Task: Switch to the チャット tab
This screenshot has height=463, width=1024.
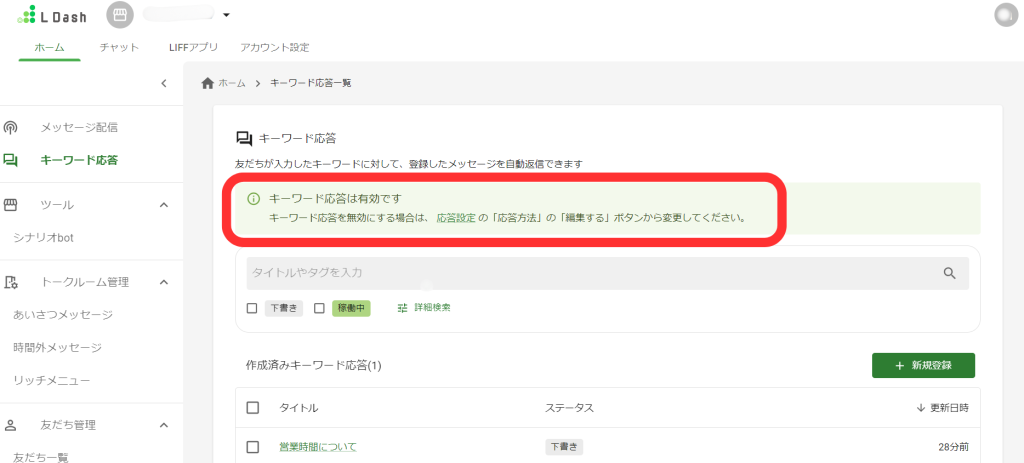Action: pos(119,47)
